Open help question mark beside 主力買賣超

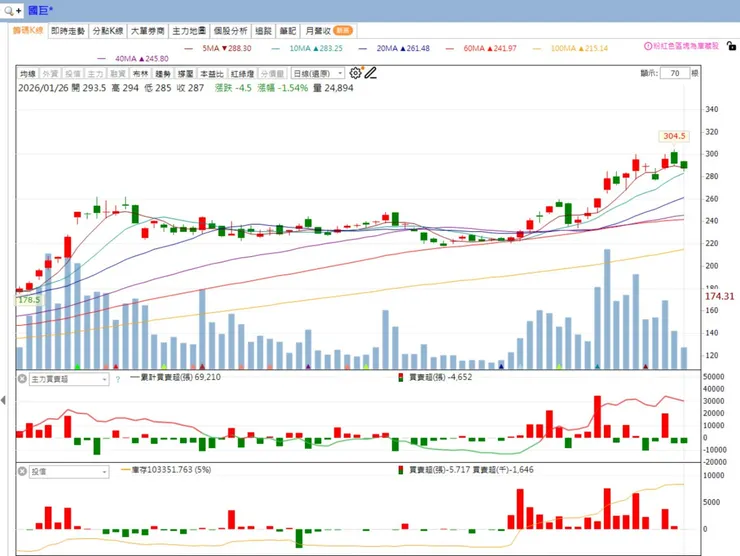pos(118,379)
